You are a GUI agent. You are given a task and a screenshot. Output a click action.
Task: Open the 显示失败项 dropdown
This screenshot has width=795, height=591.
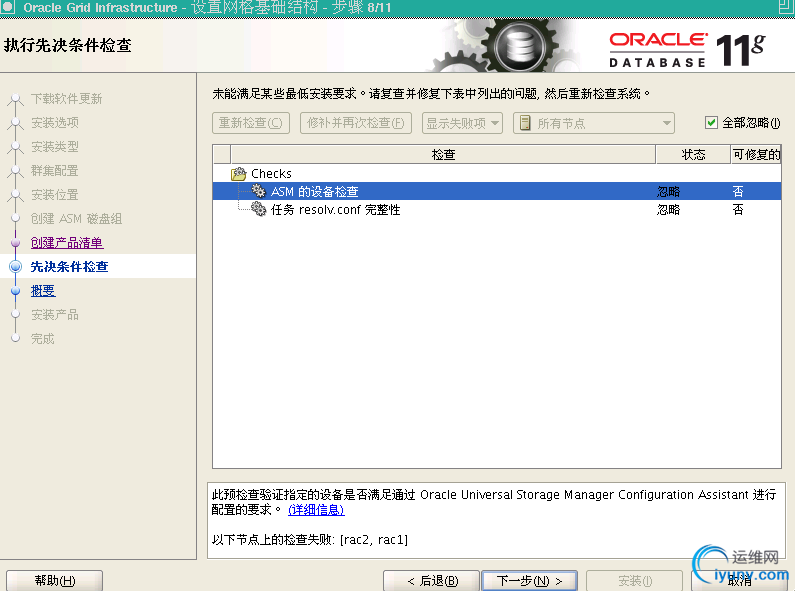tap(462, 123)
